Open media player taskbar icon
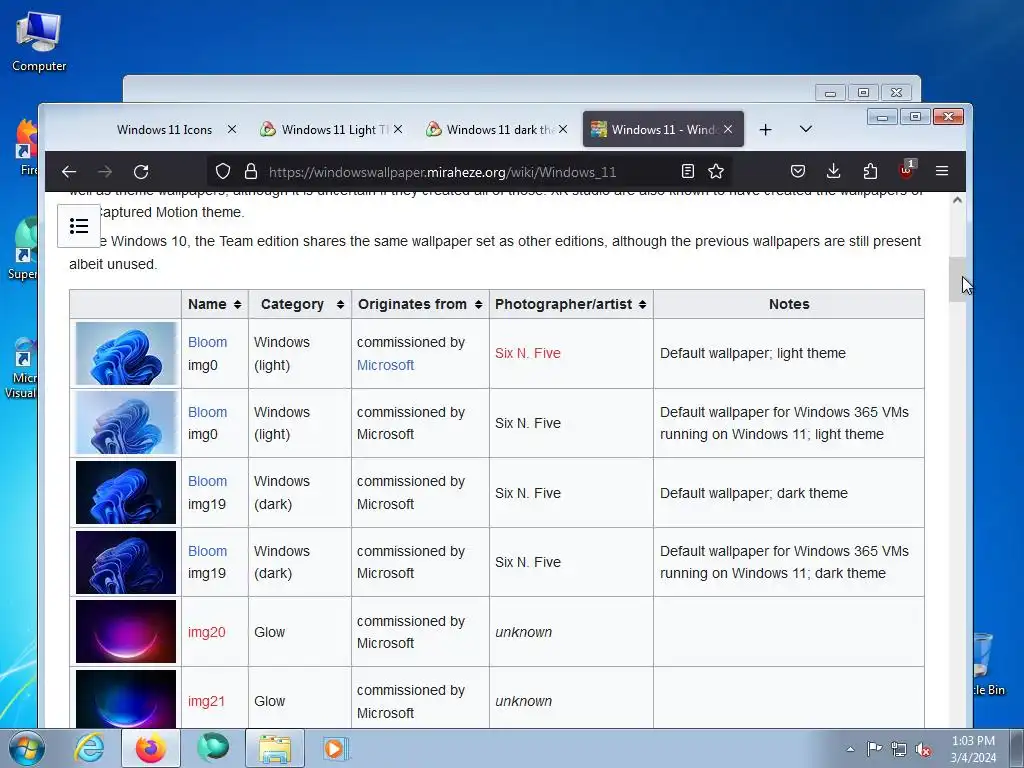Image resolution: width=1024 pixels, height=768 pixels. 336,748
